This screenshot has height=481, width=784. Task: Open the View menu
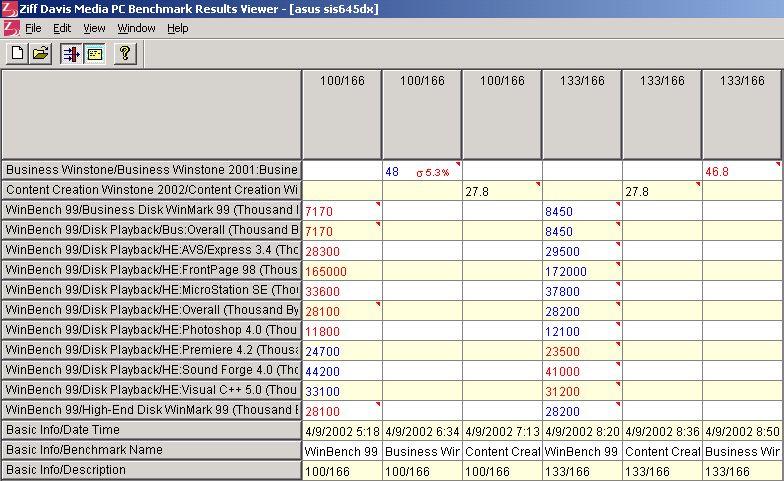point(94,28)
